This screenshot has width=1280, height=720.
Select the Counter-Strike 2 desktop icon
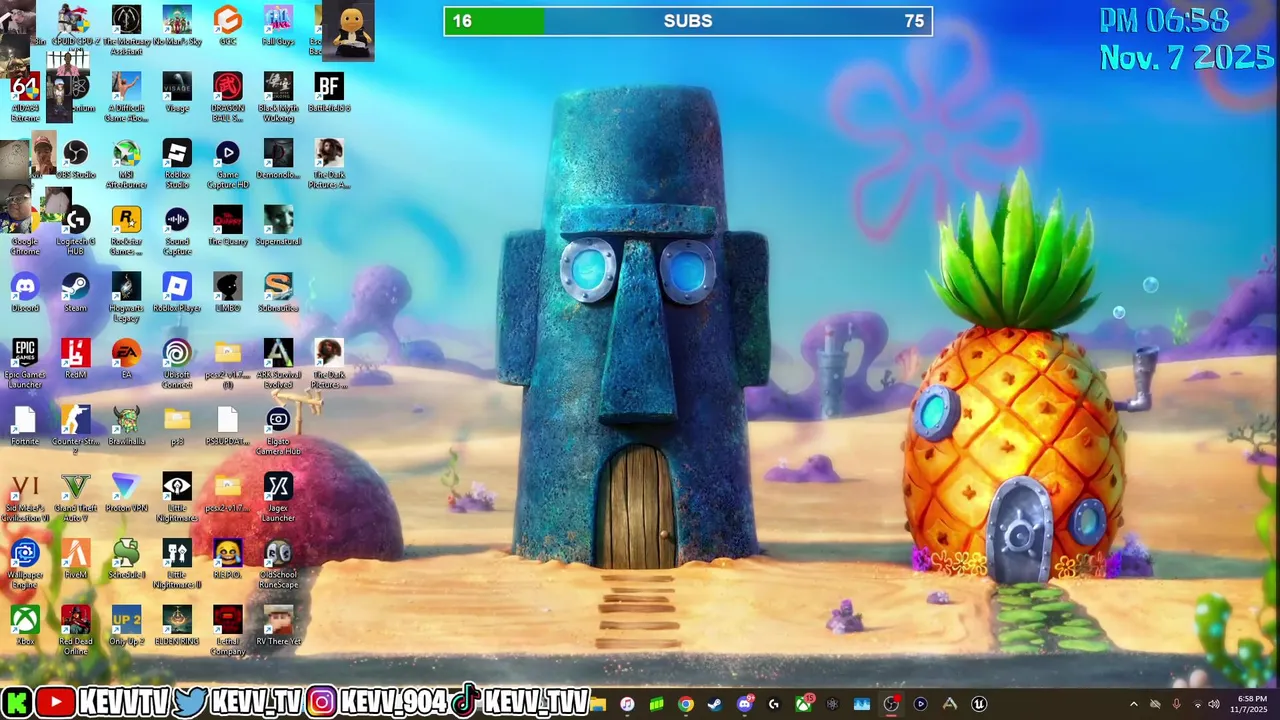point(75,430)
